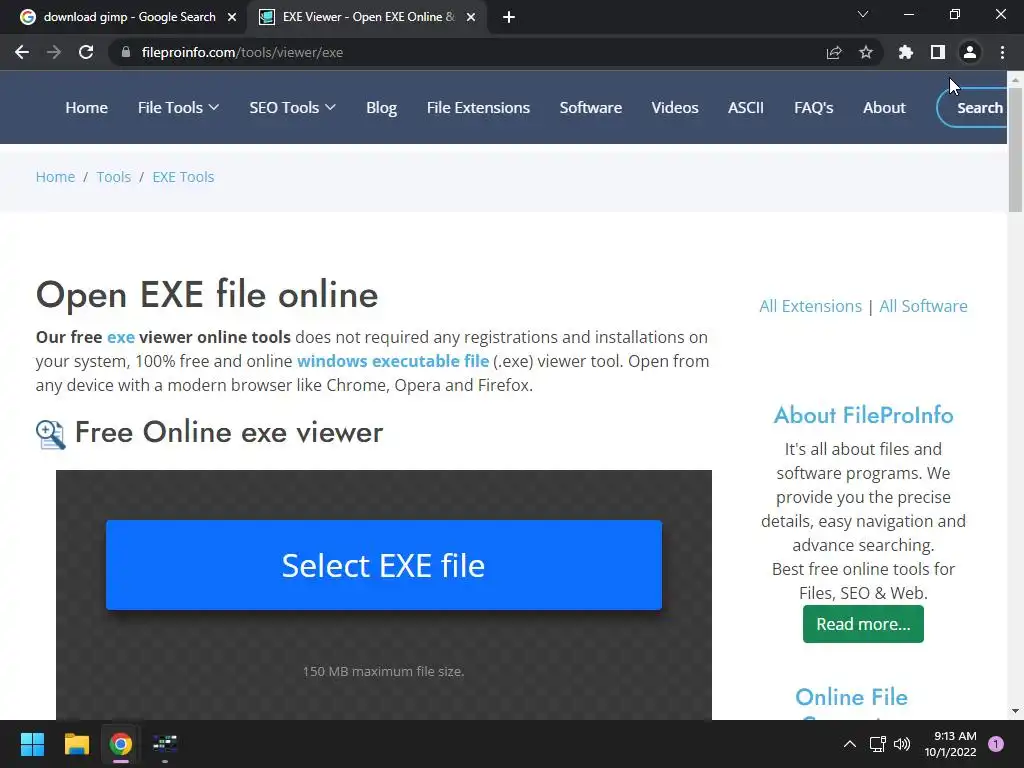The image size is (1024, 768).
Task: Open 'windows executable file' link
Action: 392,361
